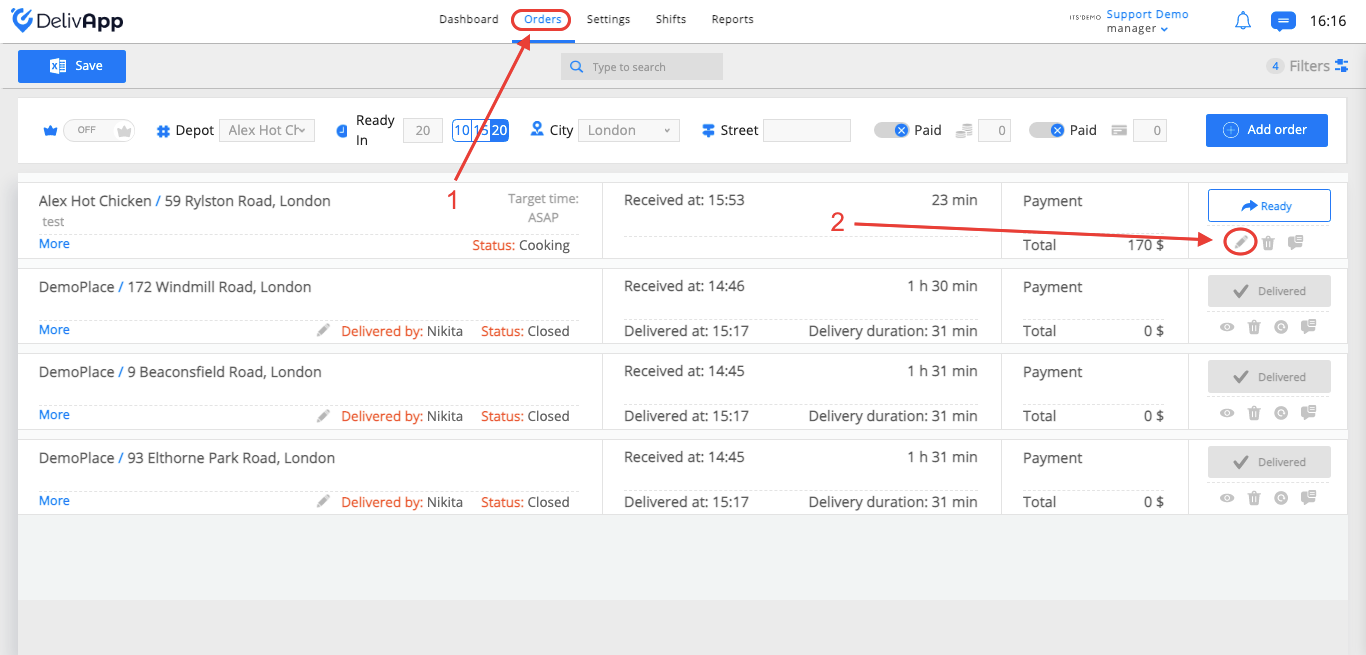
Task: Open history clock icon for 9 Beaconsfield Road order
Action: click(1281, 413)
